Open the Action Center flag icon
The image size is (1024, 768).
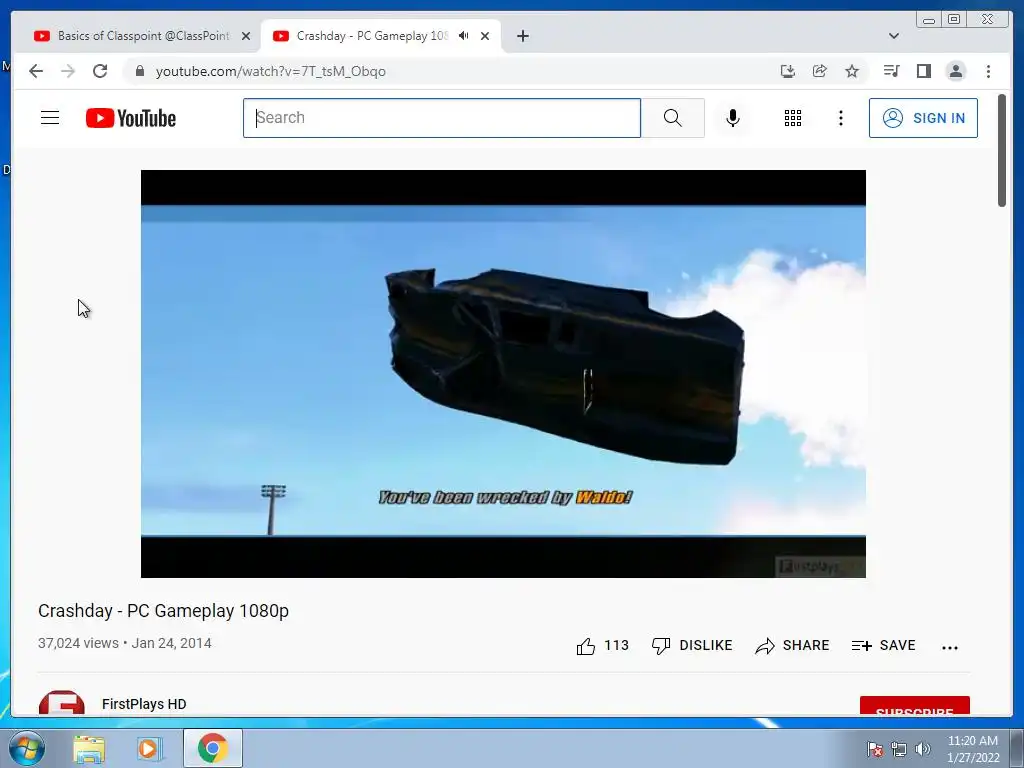coord(874,749)
